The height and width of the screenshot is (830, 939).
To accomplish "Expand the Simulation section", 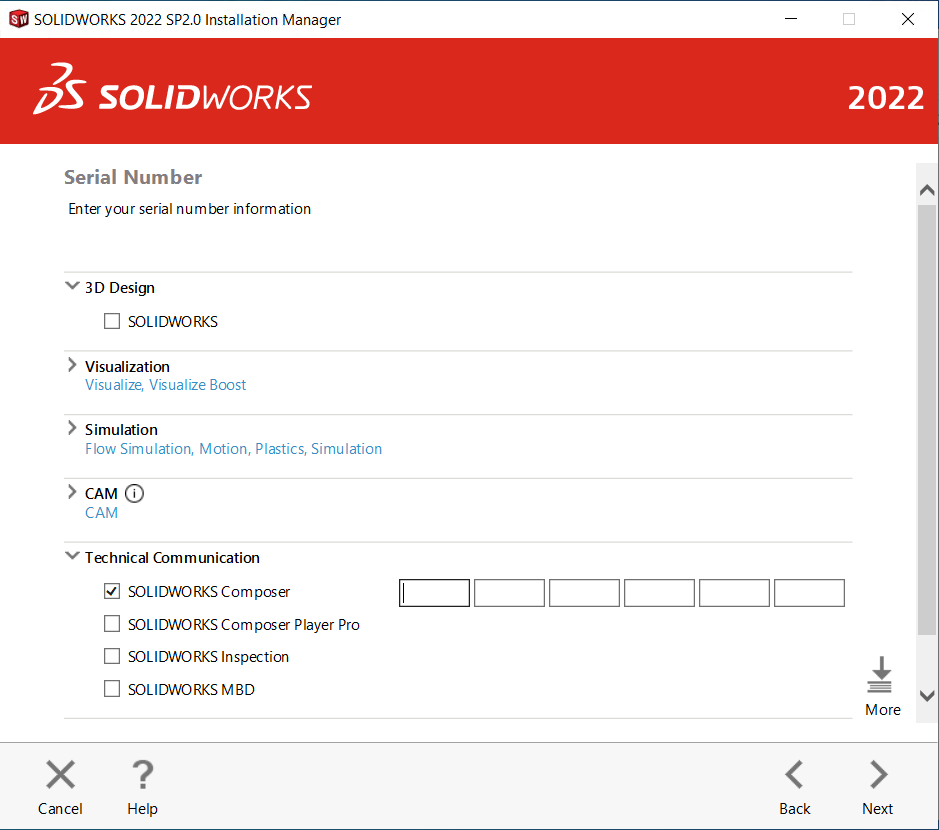I will (x=72, y=428).
